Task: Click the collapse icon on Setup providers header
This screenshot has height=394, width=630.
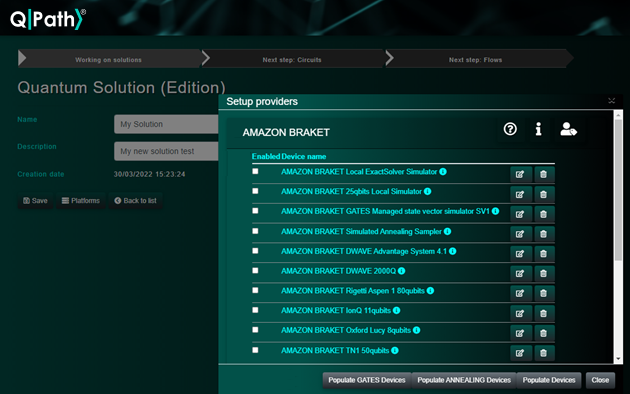Action: coord(612,101)
